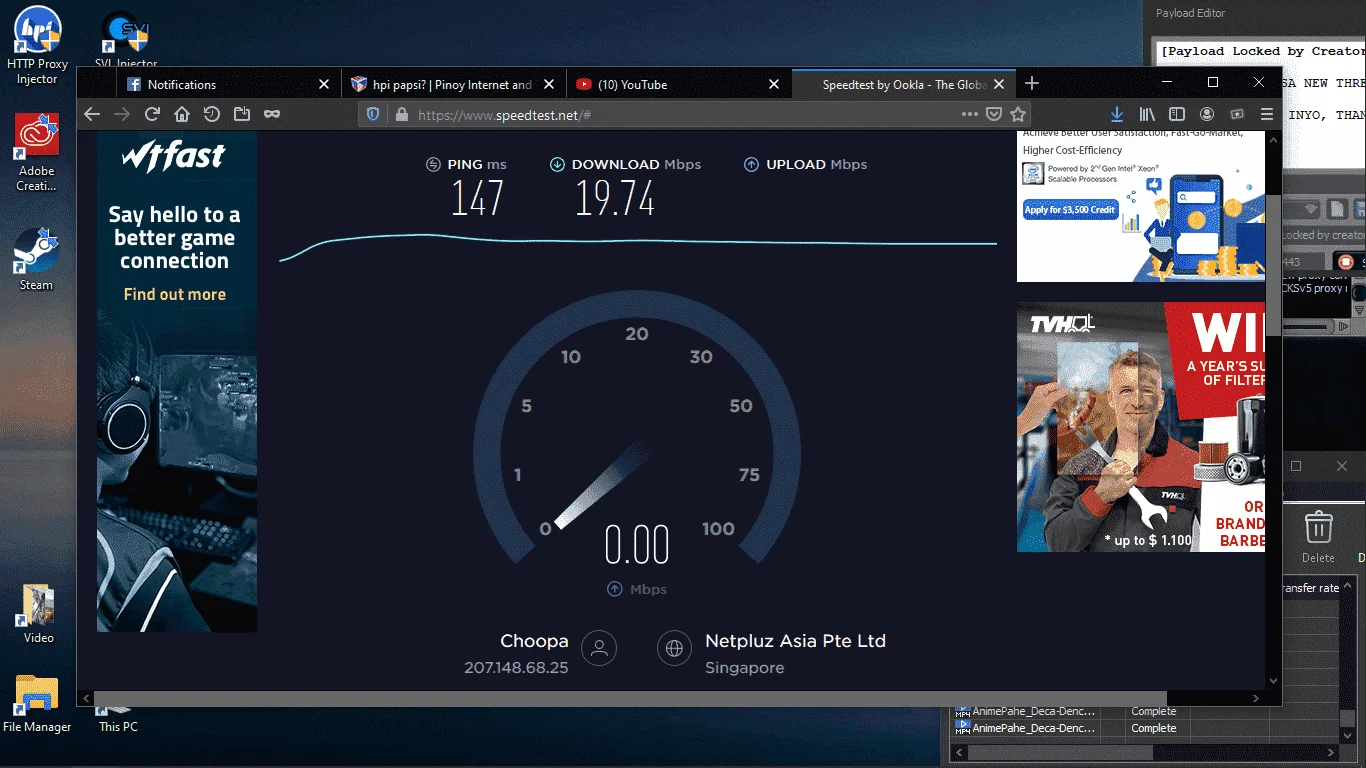Image resolution: width=1366 pixels, height=768 pixels.
Task: Open browsing history clock icon
Action: [212, 114]
